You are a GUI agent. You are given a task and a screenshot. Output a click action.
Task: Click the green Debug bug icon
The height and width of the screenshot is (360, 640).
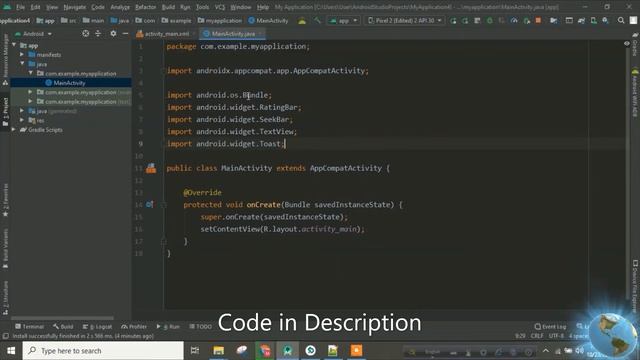tap(489, 20)
